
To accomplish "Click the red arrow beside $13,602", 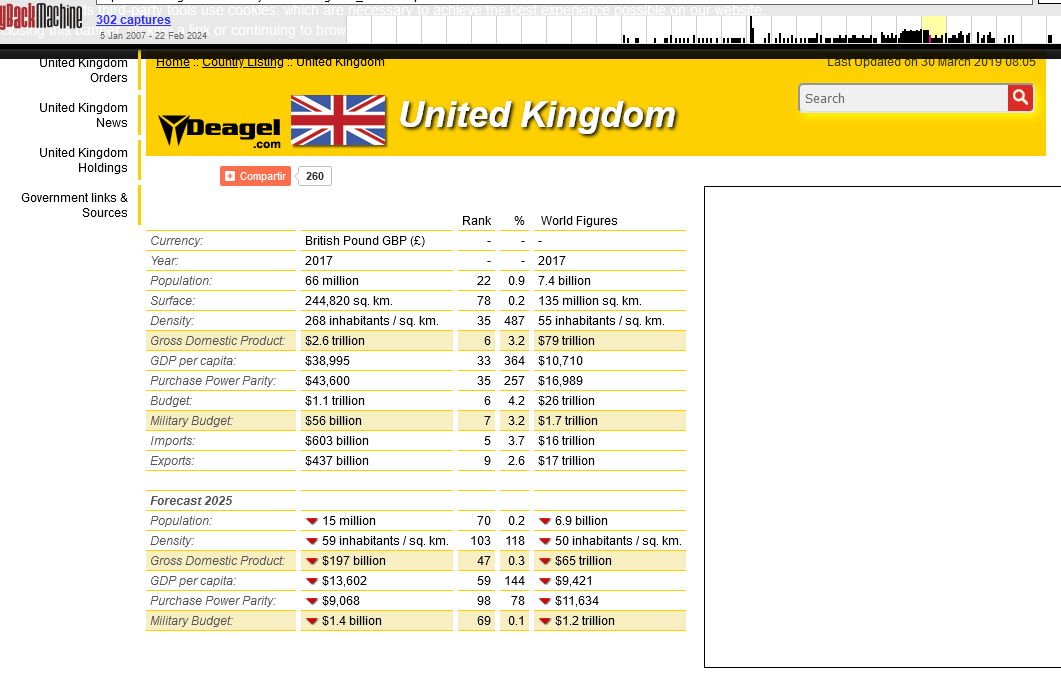I will click(x=312, y=581).
